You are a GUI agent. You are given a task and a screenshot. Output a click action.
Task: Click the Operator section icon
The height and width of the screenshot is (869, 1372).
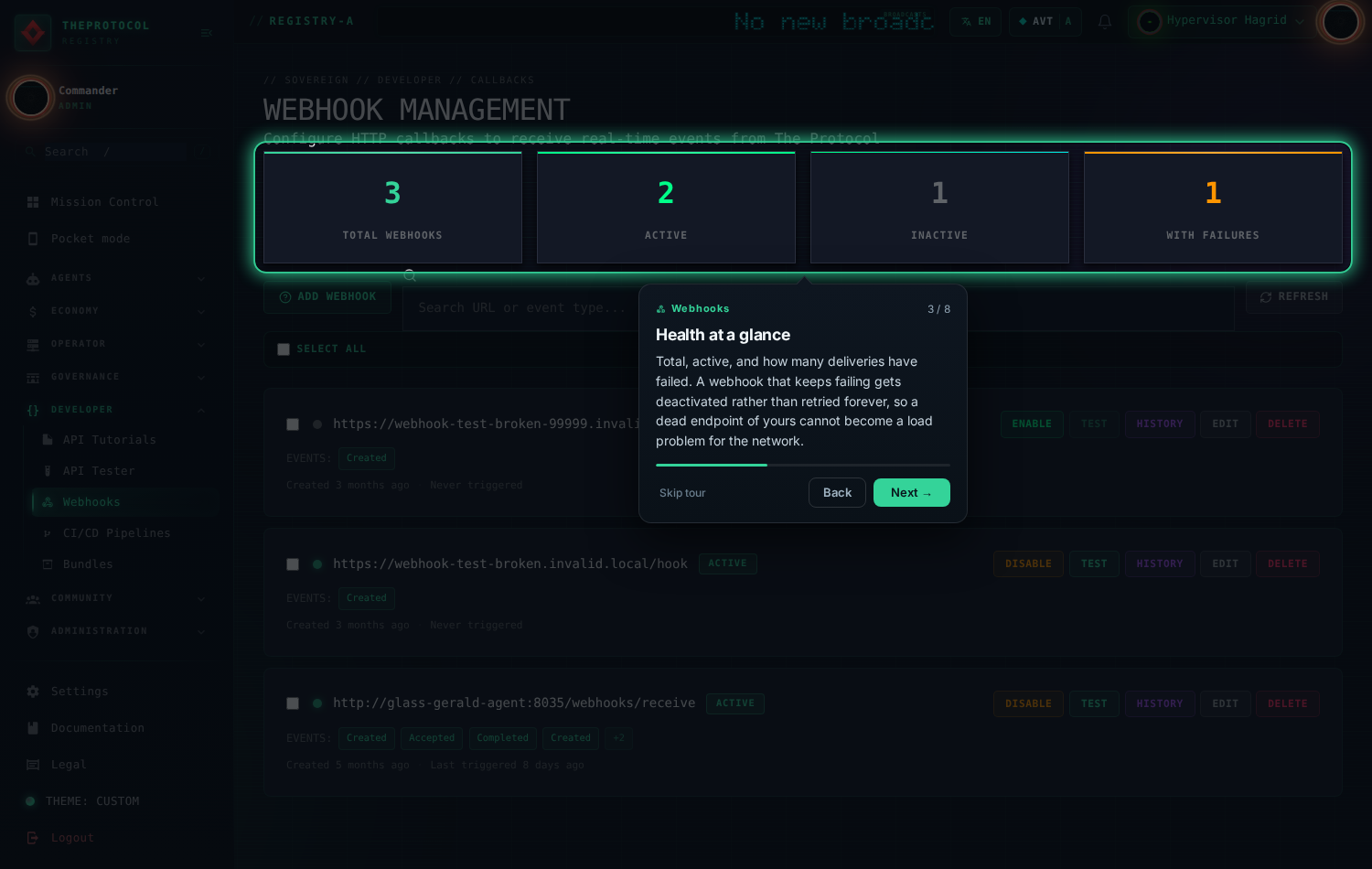pos(33,344)
